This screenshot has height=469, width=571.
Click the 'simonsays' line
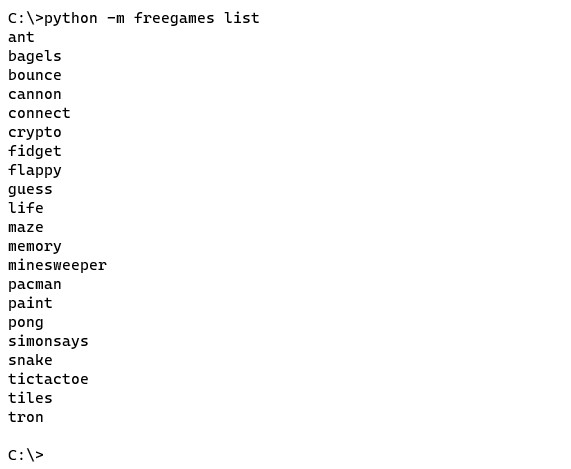(x=48, y=342)
